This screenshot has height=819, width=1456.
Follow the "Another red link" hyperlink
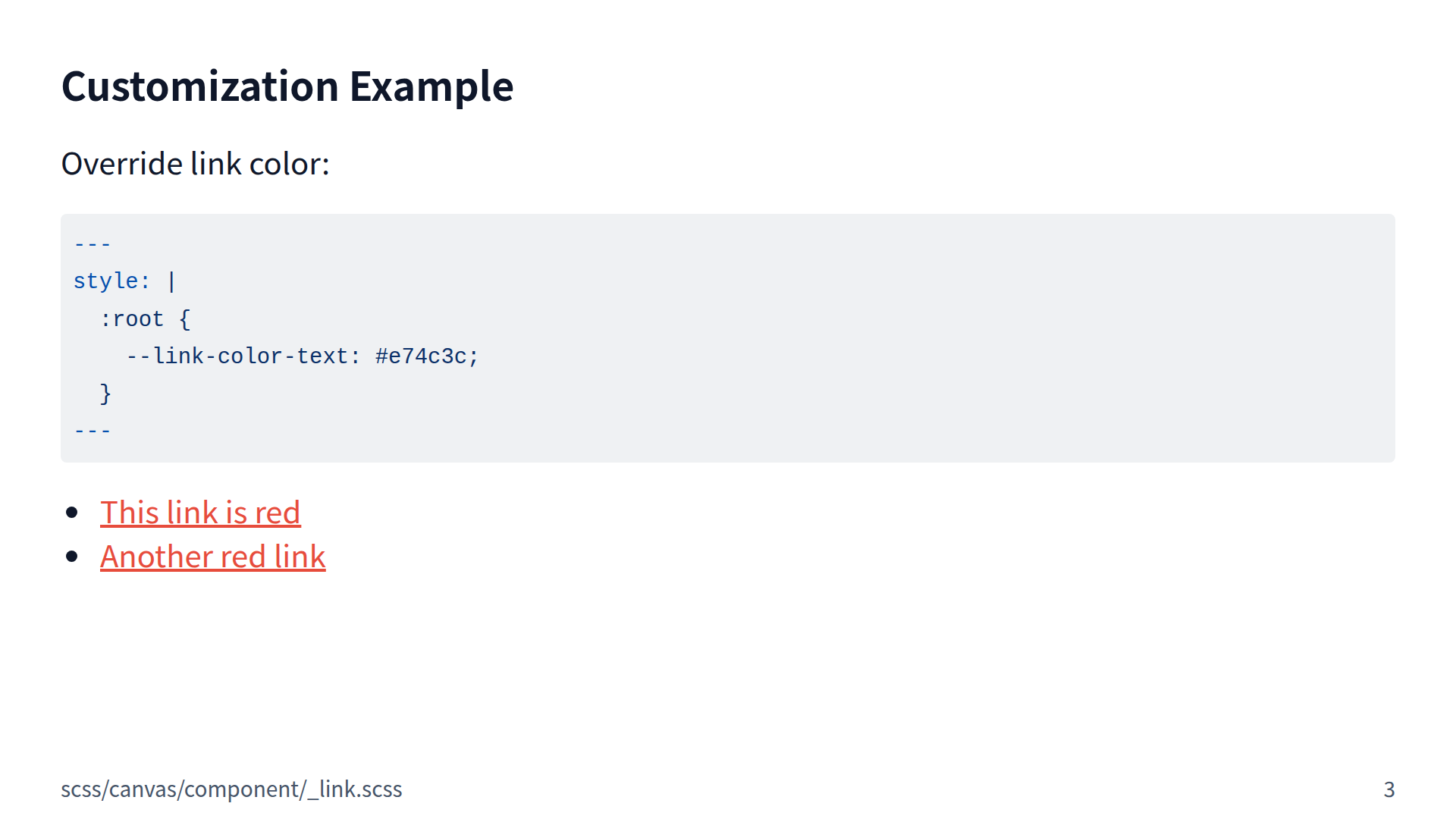(x=212, y=557)
